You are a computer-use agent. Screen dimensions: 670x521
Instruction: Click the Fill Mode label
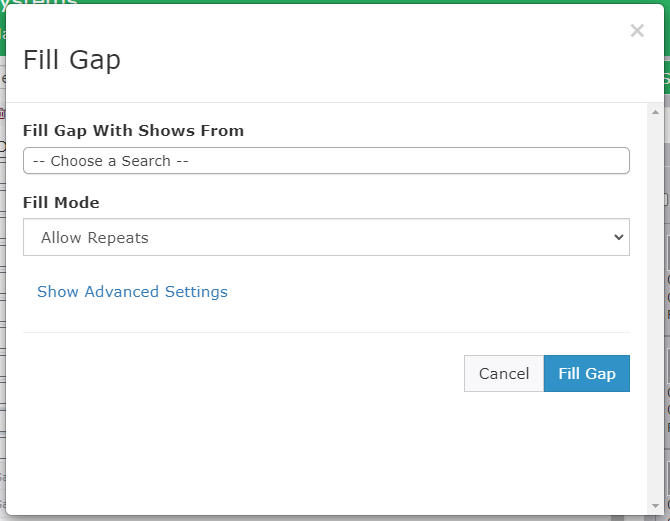tap(61, 202)
